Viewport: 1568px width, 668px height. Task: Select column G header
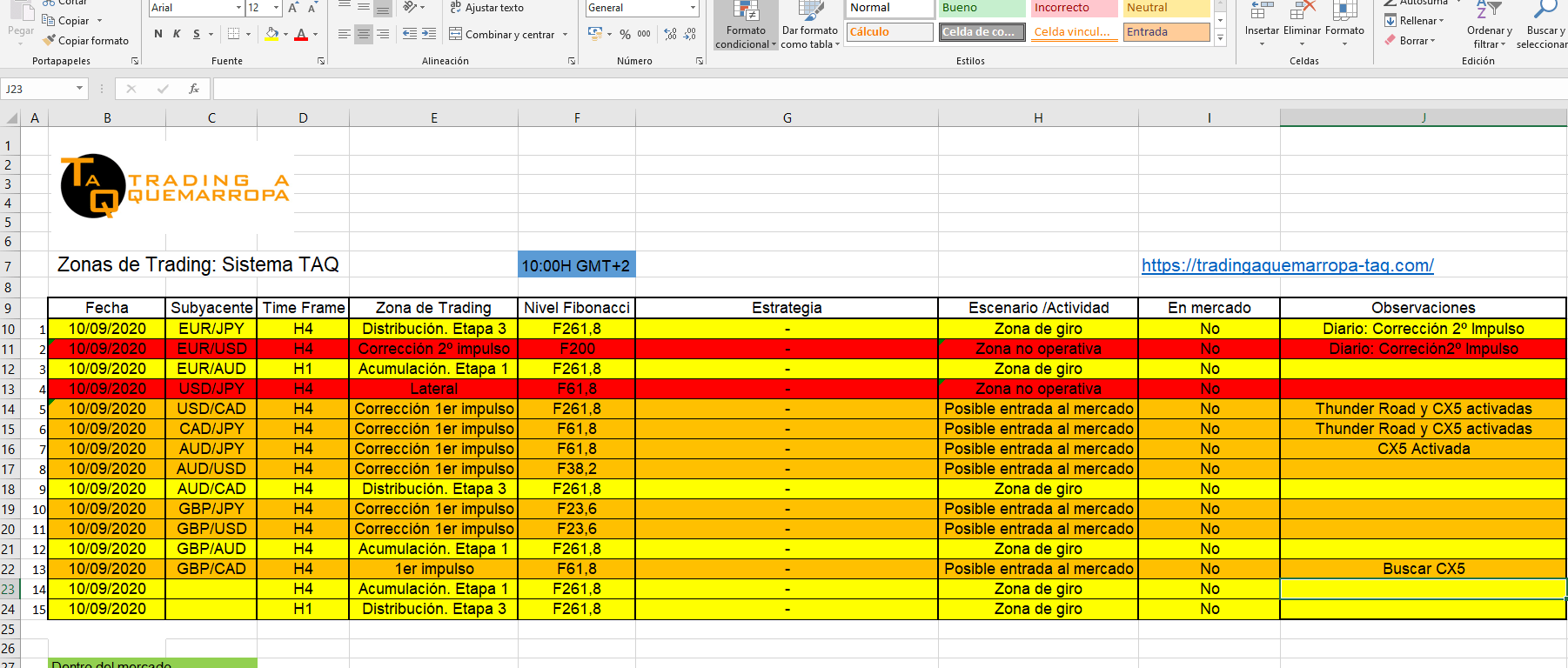click(787, 117)
